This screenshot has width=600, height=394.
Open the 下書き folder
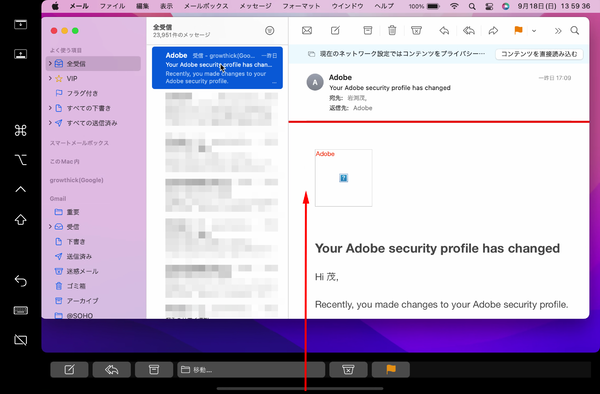[x=76, y=242]
